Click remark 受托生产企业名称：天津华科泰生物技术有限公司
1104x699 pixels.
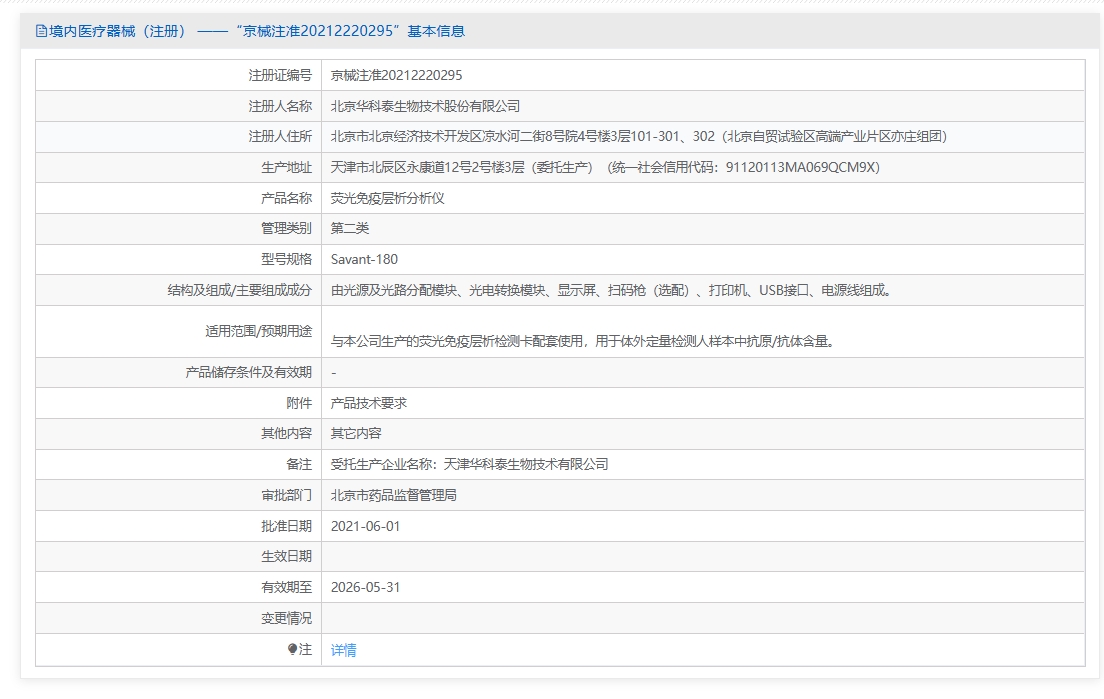tap(470, 465)
